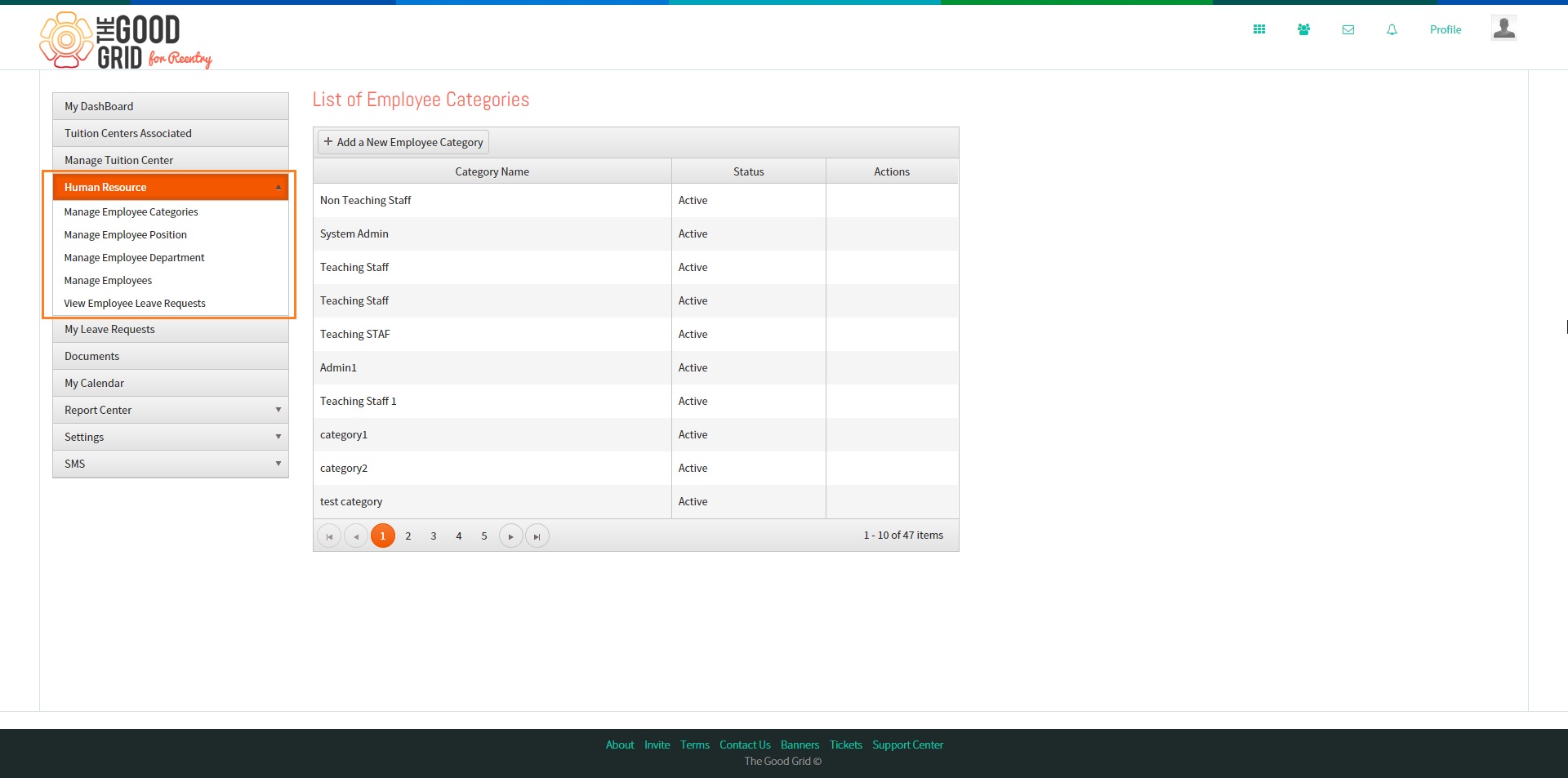Open Manage Employee Department
This screenshot has width=1568, height=778.
pyautogui.click(x=134, y=257)
